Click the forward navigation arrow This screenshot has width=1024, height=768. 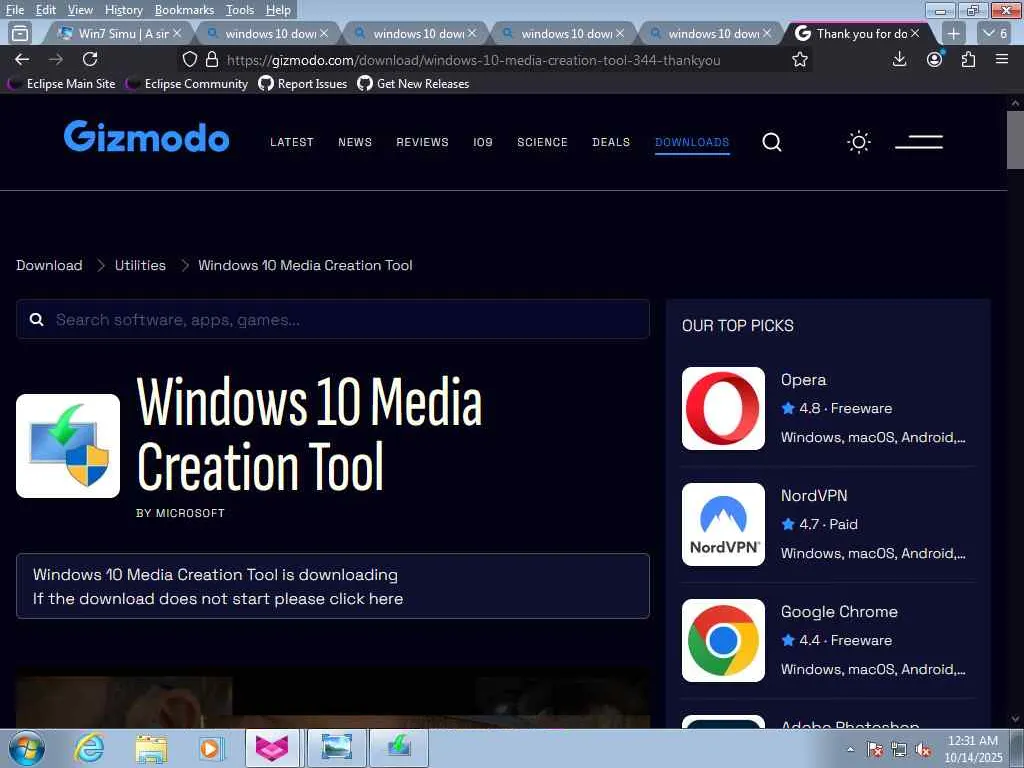(56, 59)
